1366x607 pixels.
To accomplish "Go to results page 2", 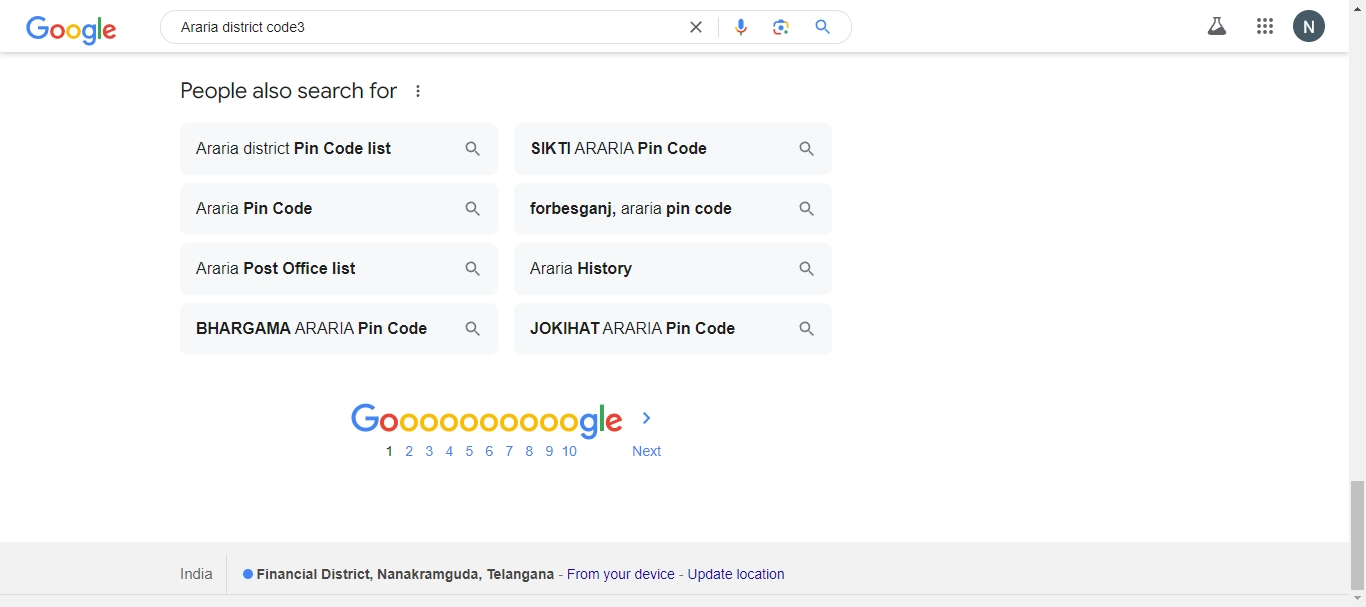I will coord(409,451).
